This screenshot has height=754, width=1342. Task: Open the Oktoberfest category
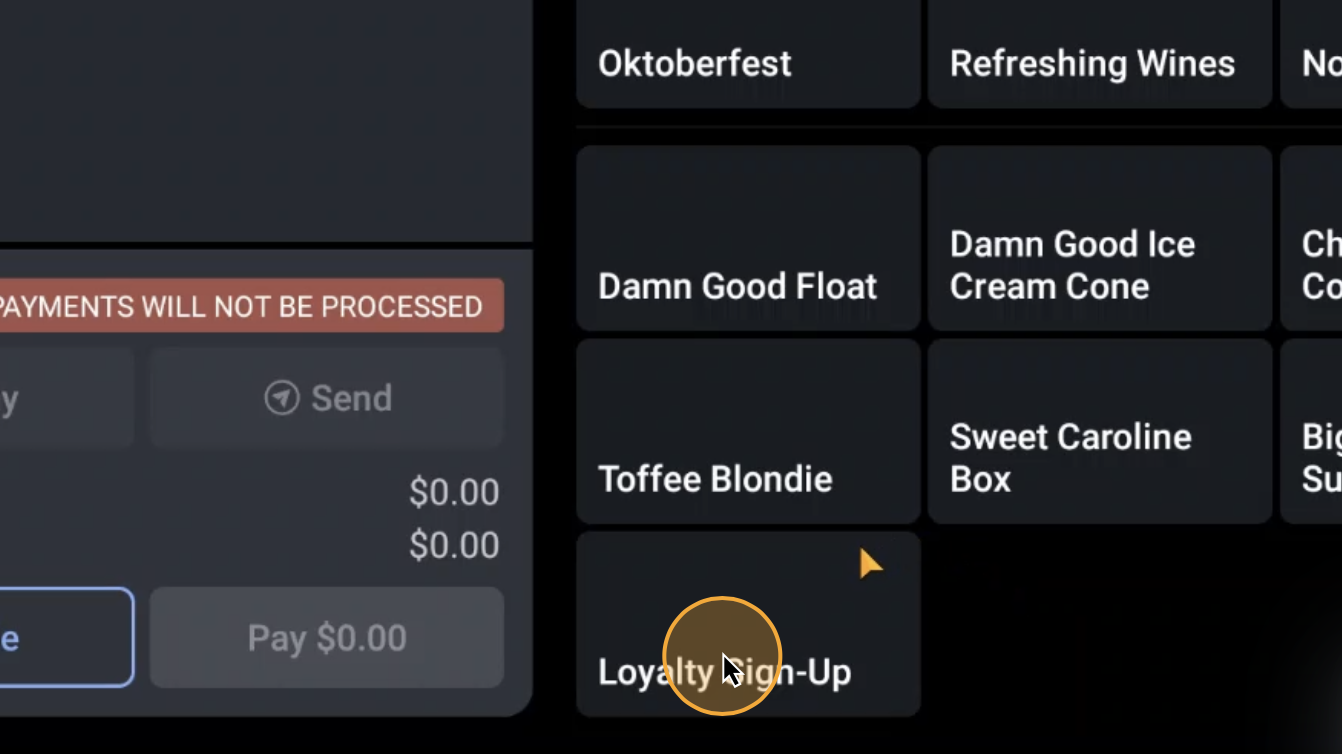click(747, 54)
